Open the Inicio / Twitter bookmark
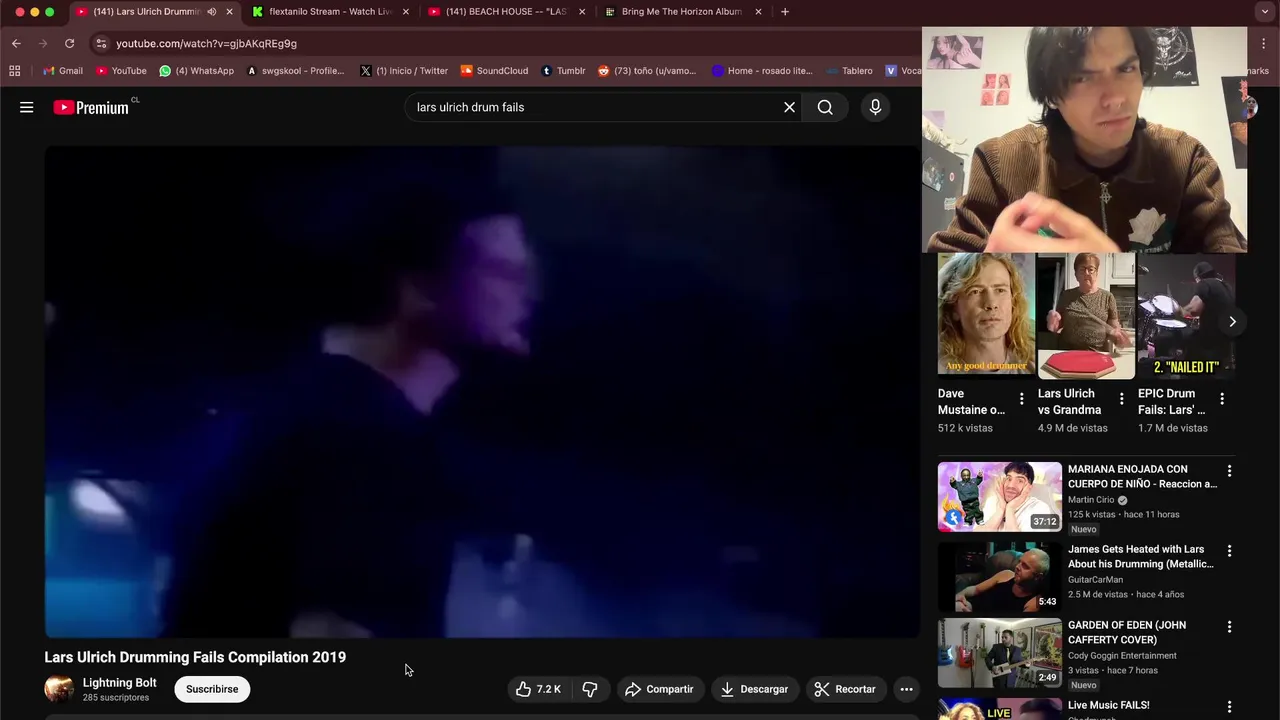Image resolution: width=1280 pixels, height=720 pixels. [x=404, y=71]
